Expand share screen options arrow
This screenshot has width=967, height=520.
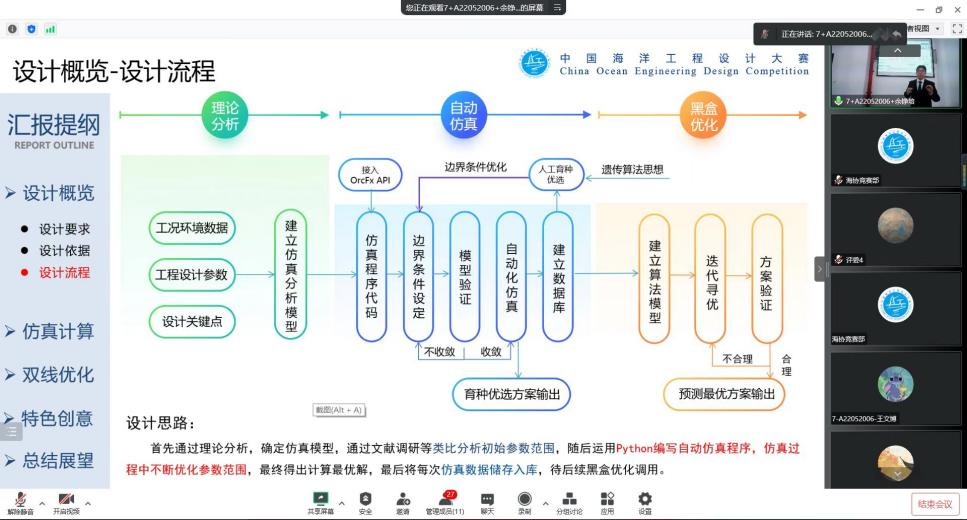tap(342, 502)
